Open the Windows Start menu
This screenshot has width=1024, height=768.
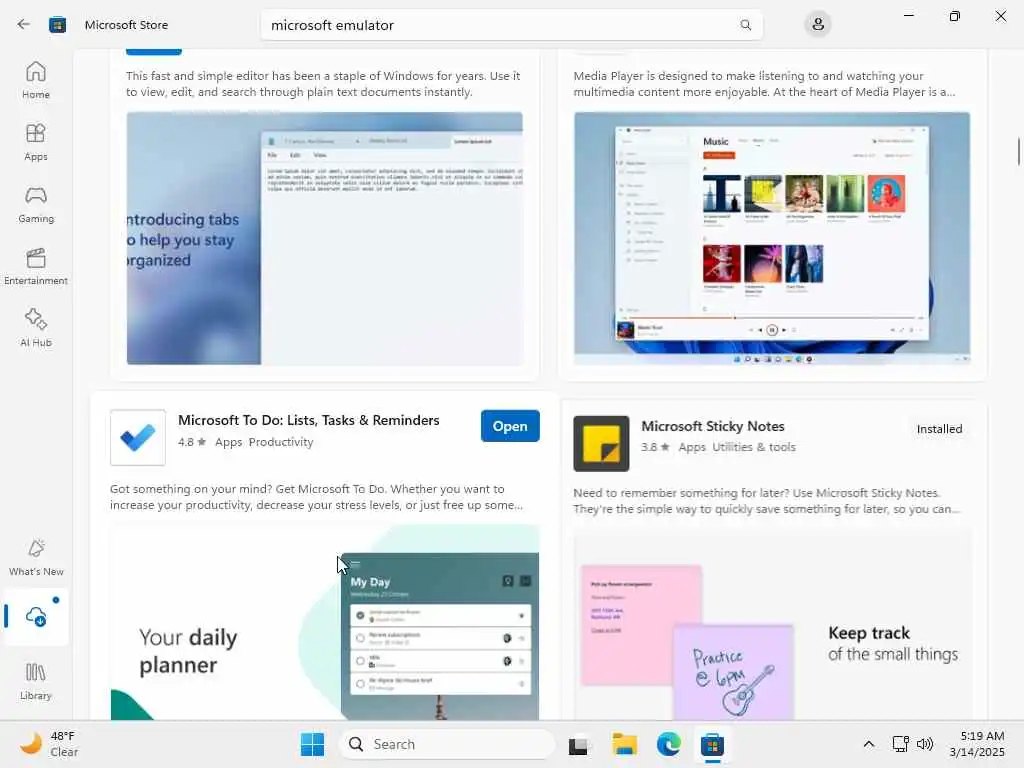(312, 744)
